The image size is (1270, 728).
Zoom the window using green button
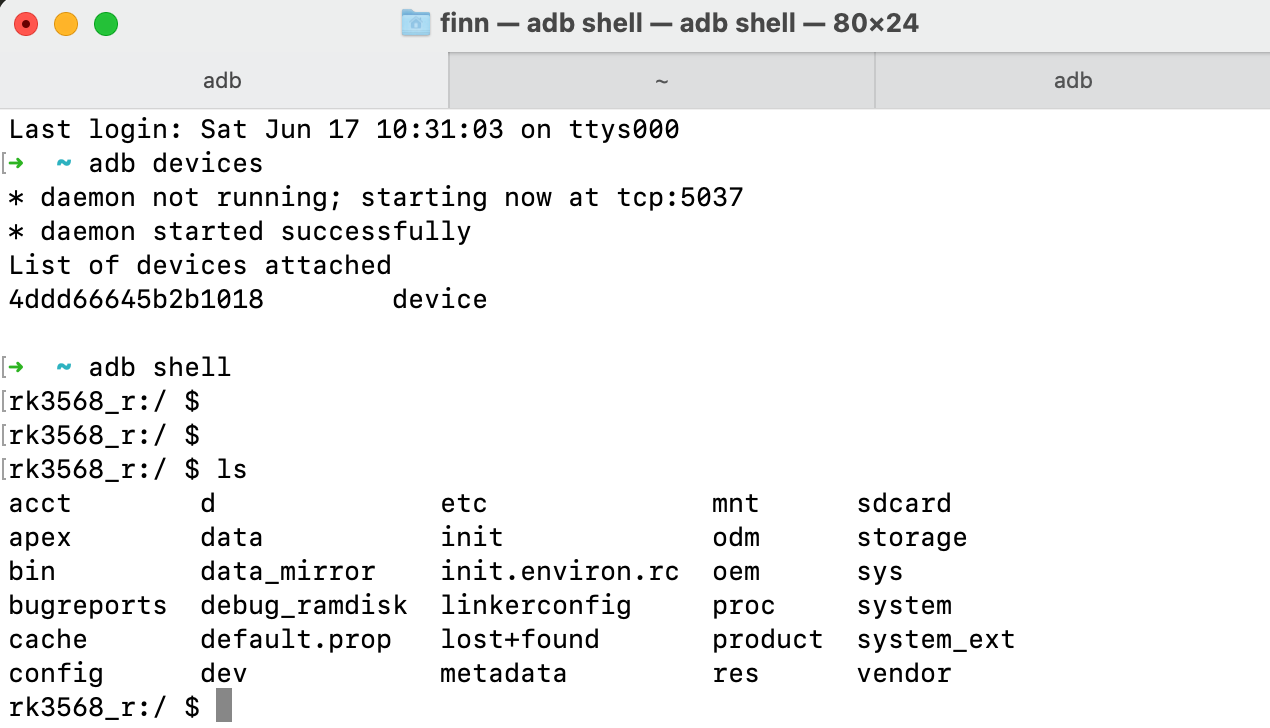tap(106, 24)
